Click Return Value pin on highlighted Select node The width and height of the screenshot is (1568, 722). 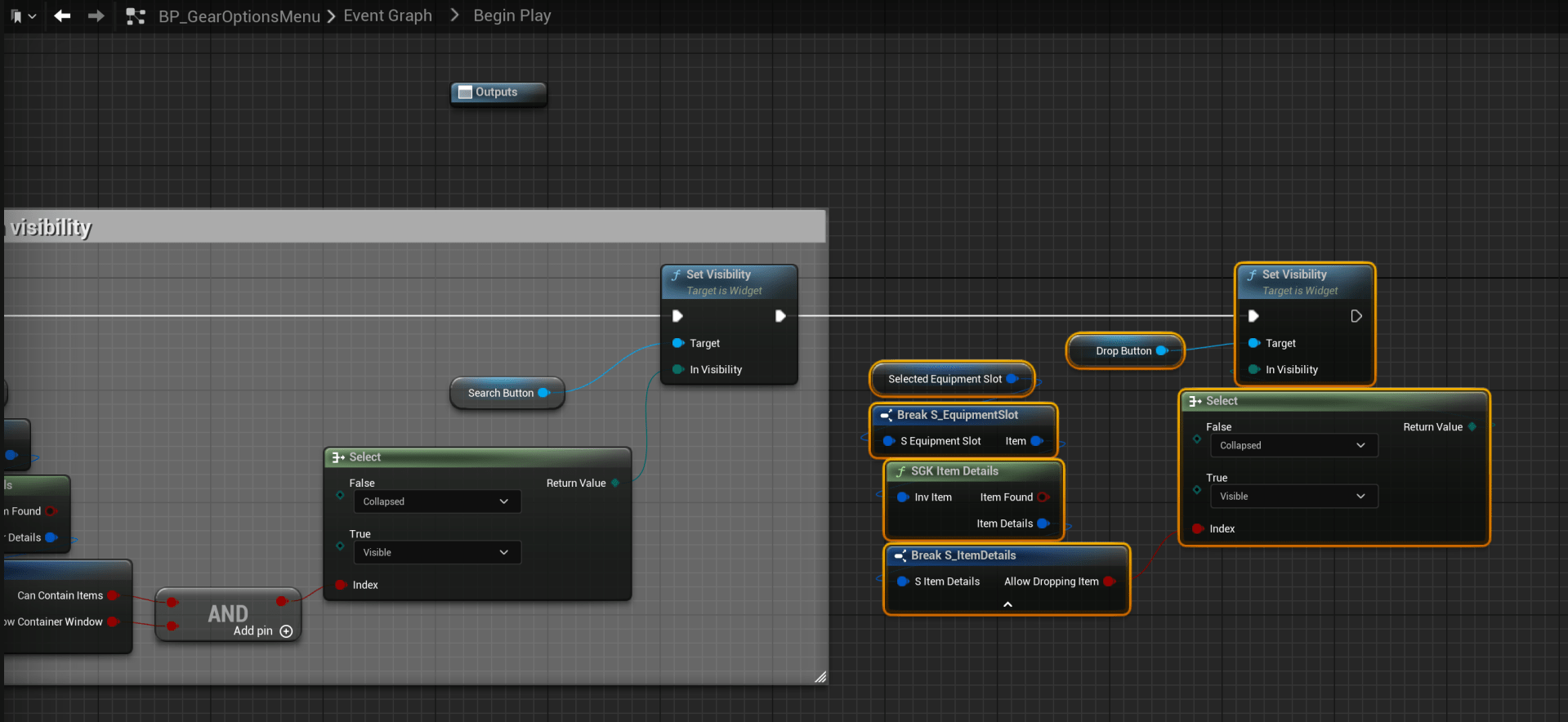[x=1472, y=427]
